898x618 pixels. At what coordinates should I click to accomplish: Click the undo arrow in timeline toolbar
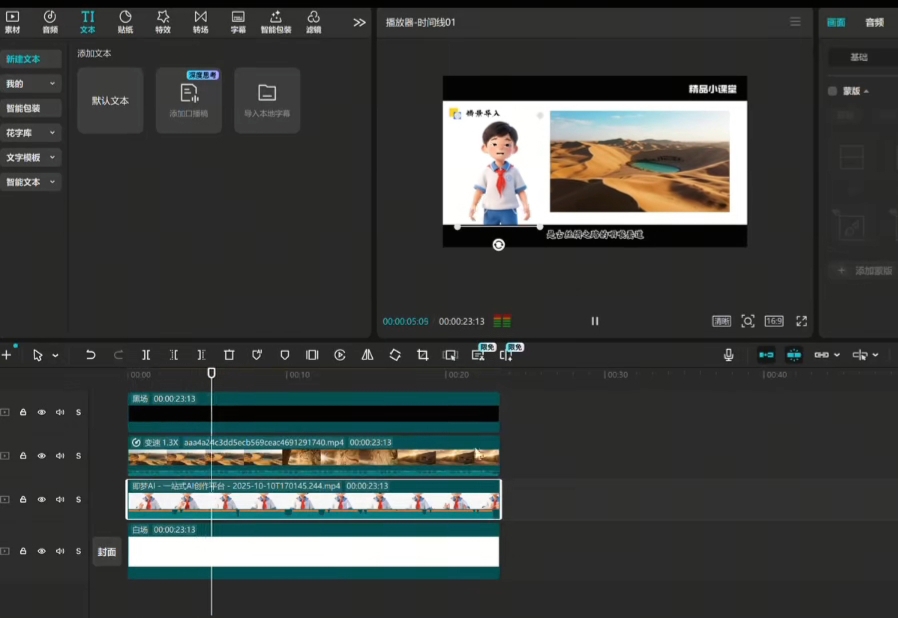tap(91, 355)
